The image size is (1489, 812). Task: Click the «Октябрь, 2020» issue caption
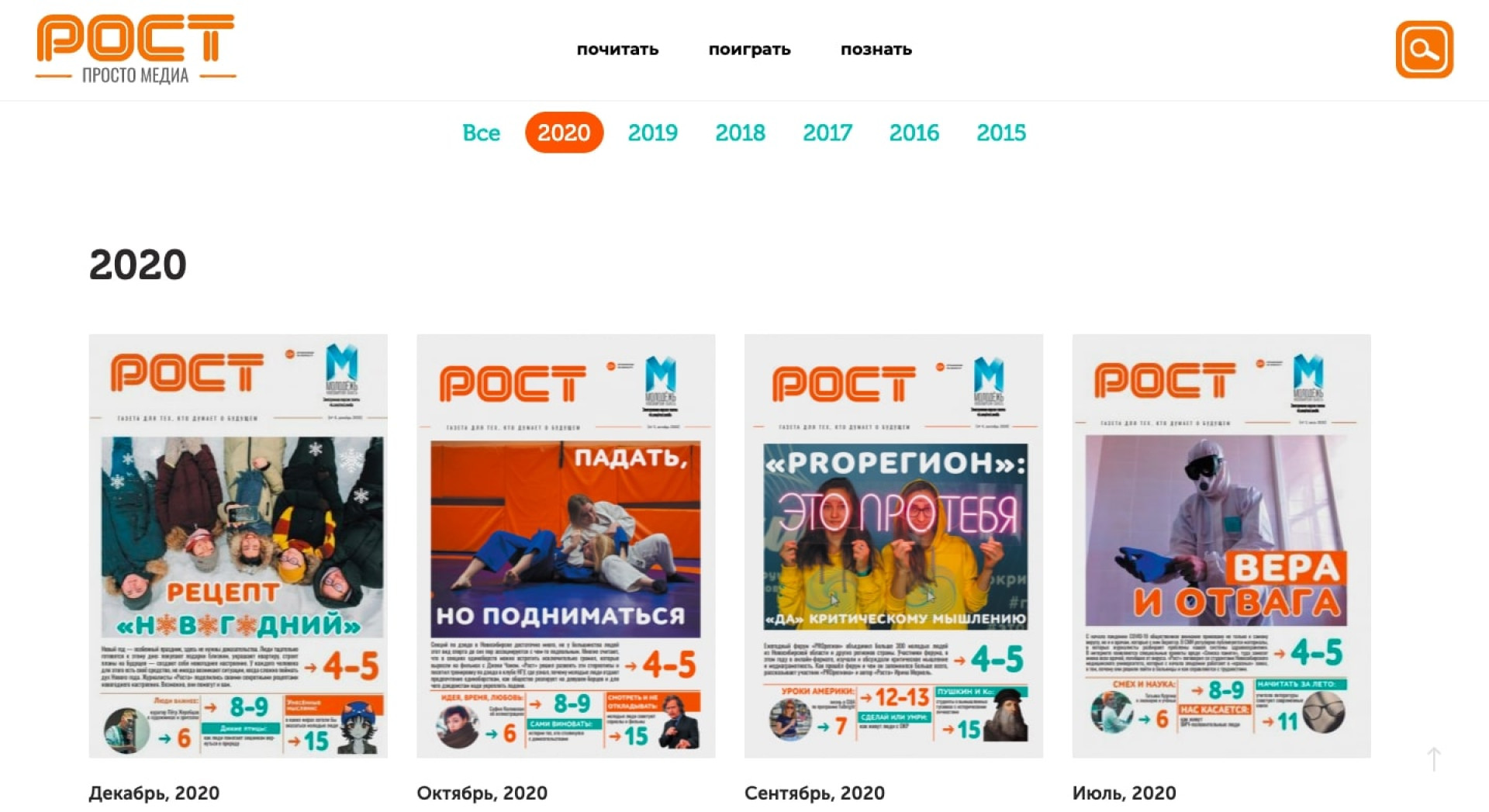(482, 793)
